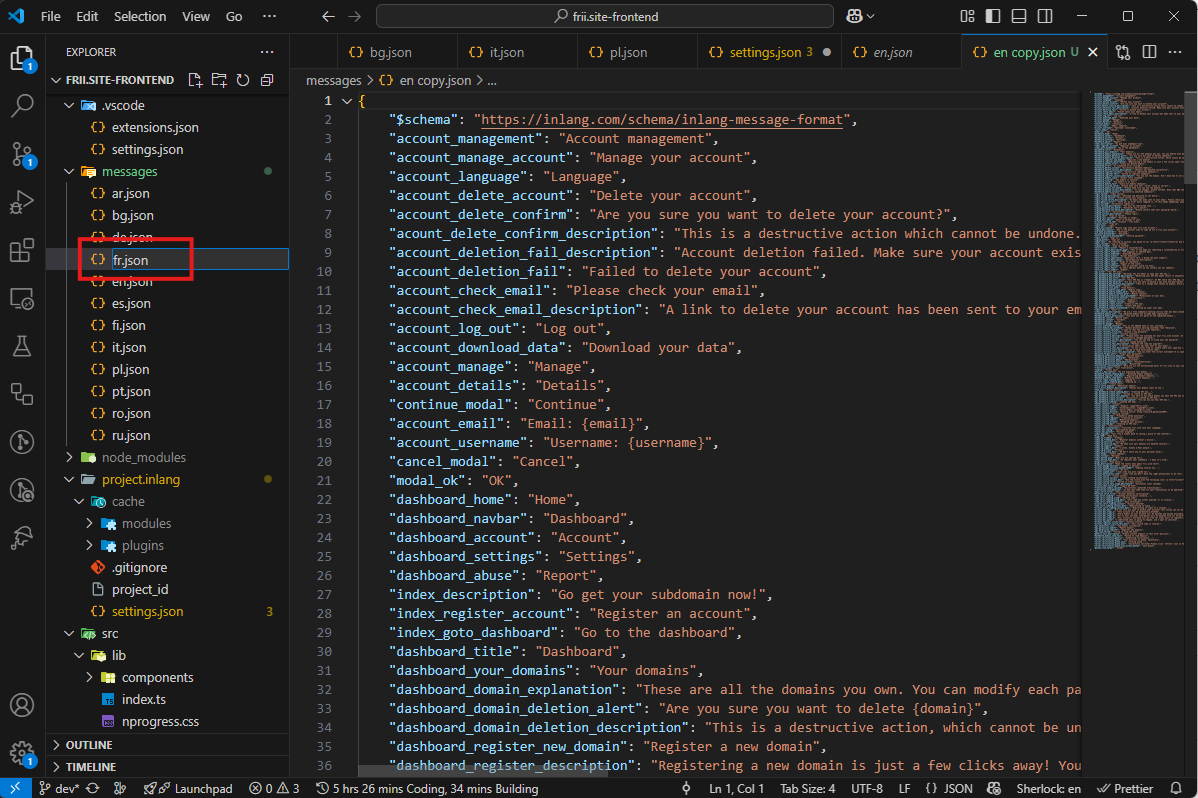Open the notifications bell in status bar

1177,788
